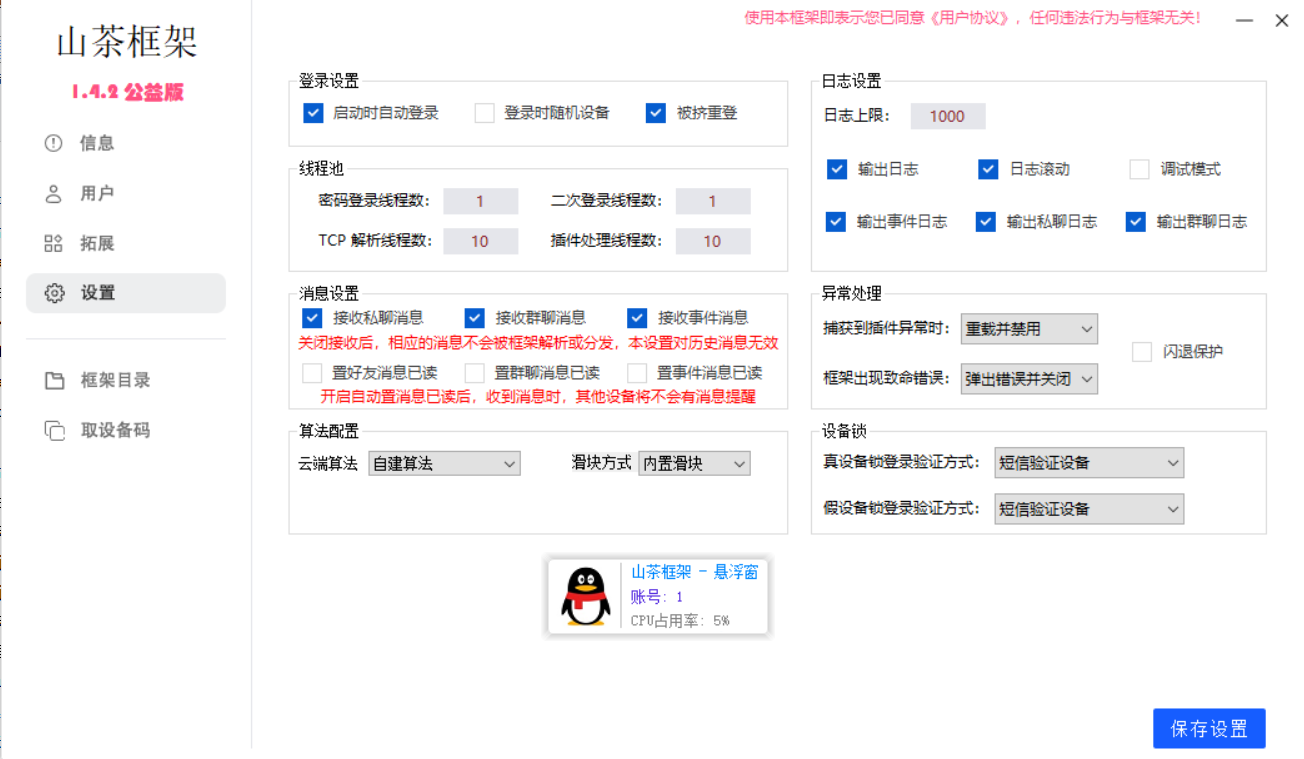Viewport: 1304px width, 759px height.
Task: Toggle 输出群聊日志 checkbox
Action: click(x=1135, y=221)
